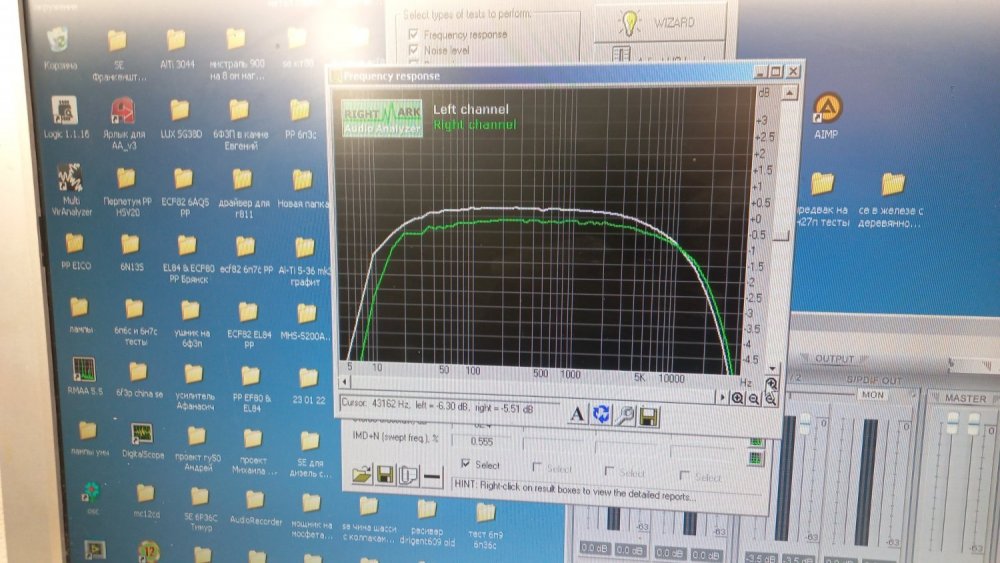The height and width of the screenshot is (563, 1000).
Task: Open graph settings with the wrench icon
Action: pyautogui.click(x=625, y=415)
